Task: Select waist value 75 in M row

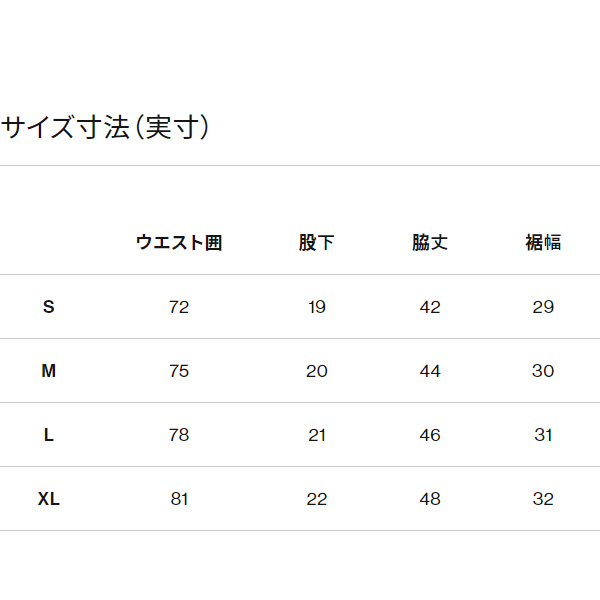Action: coord(179,371)
